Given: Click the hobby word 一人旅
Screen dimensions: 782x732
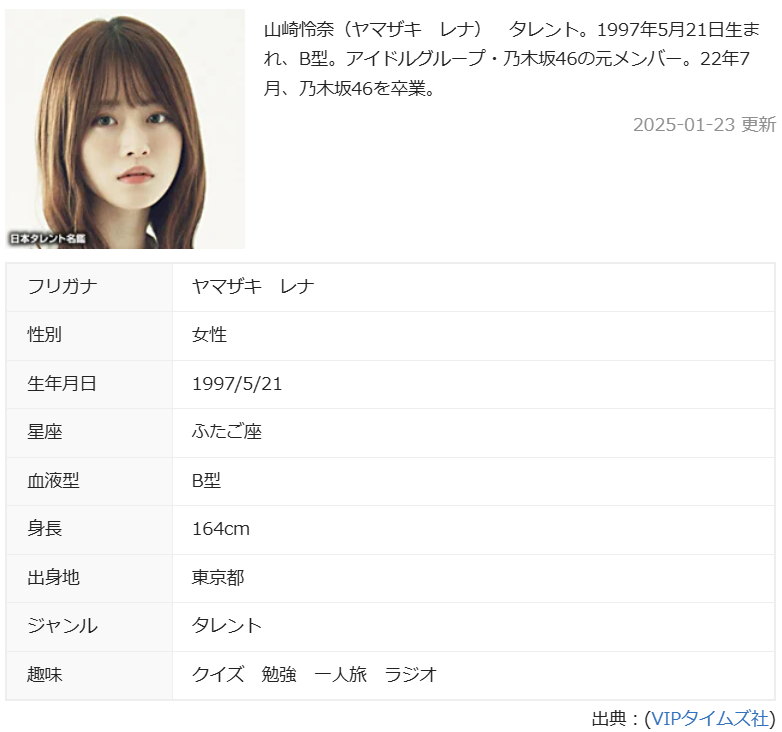Looking at the screenshot, I should [x=341, y=675].
